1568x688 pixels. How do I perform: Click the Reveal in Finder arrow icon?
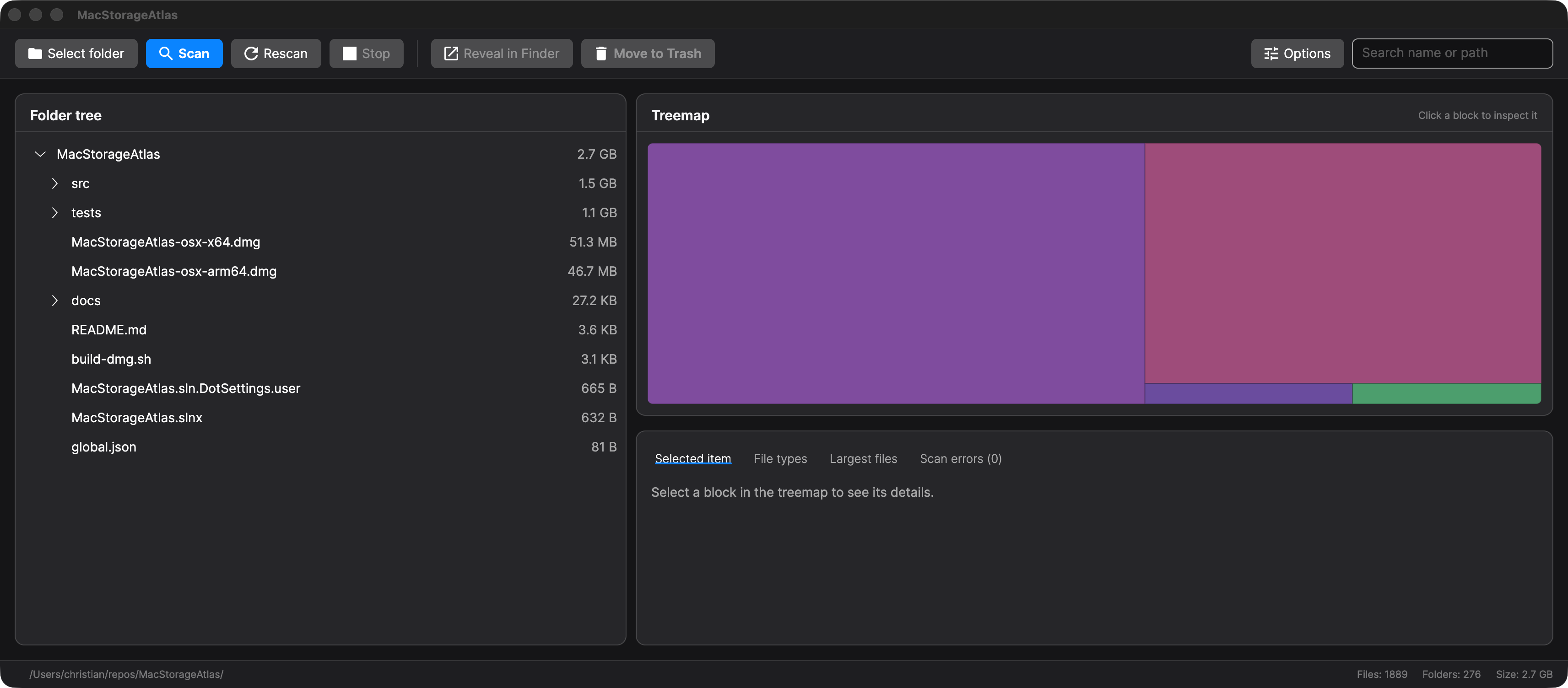tap(451, 54)
